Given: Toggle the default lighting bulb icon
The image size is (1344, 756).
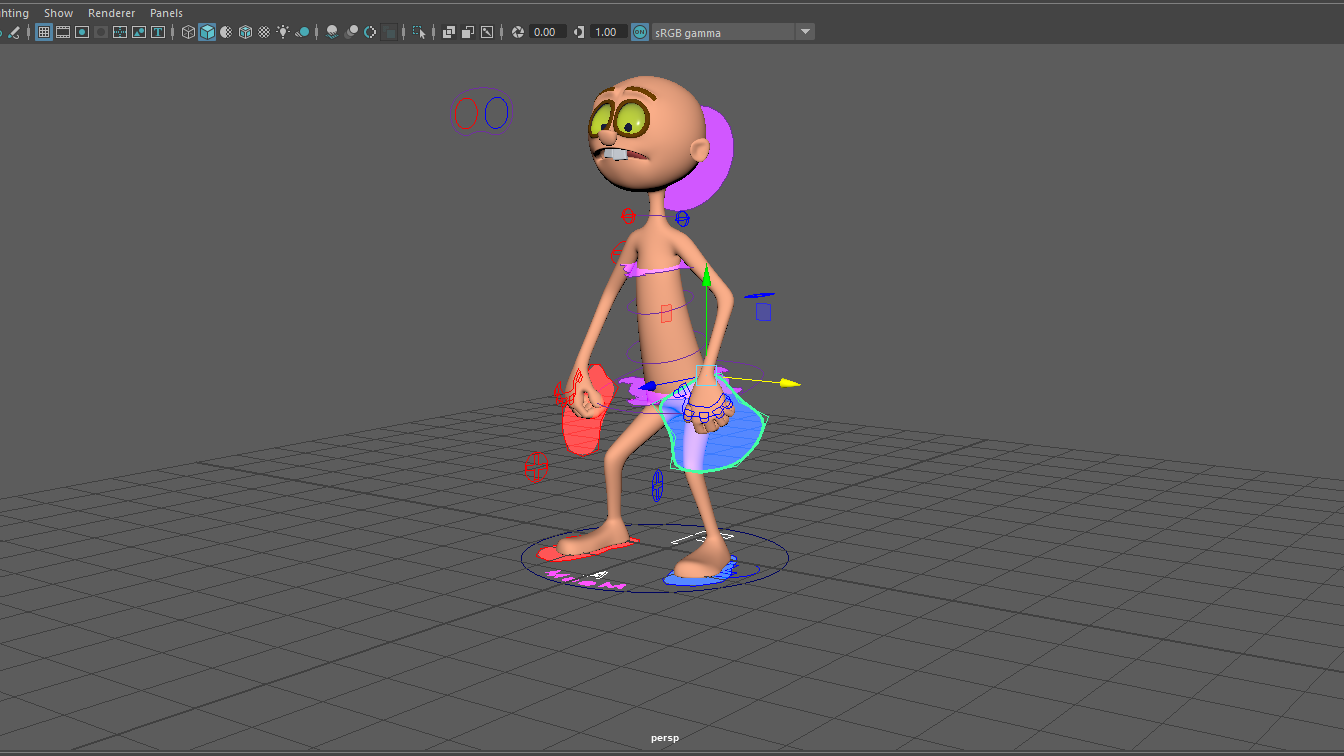Looking at the screenshot, I should [283, 31].
